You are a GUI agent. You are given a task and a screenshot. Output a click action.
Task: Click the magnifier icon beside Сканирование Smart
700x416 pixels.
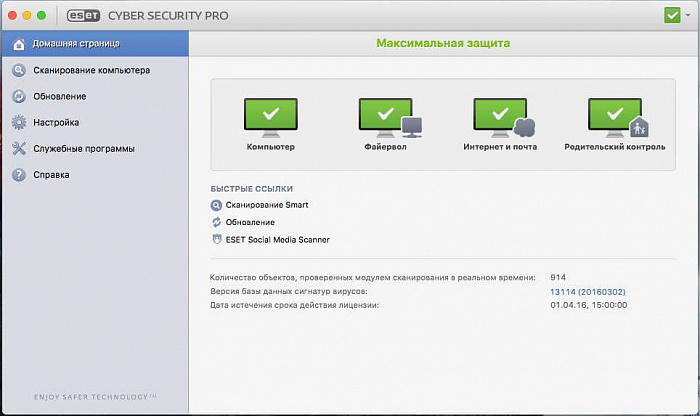click(216, 204)
